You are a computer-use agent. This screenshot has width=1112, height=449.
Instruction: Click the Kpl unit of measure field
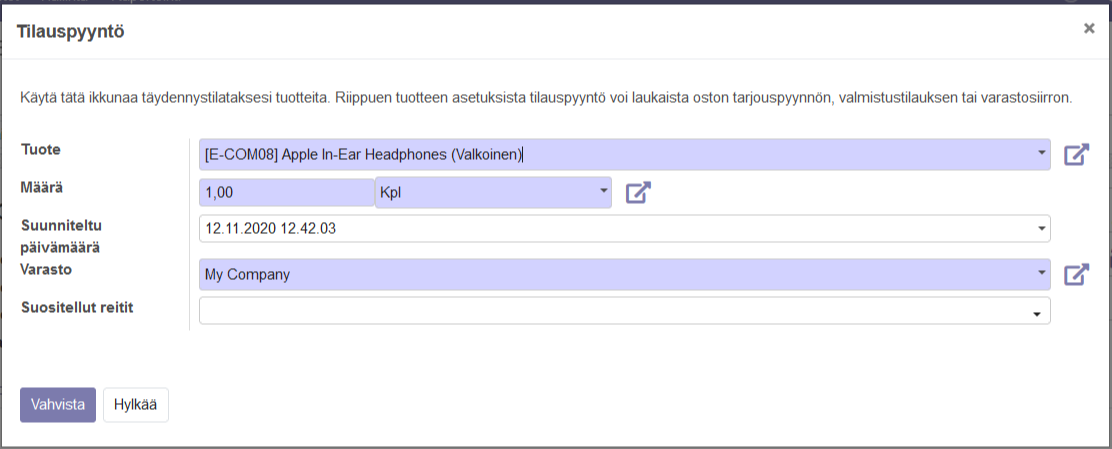[493, 192]
